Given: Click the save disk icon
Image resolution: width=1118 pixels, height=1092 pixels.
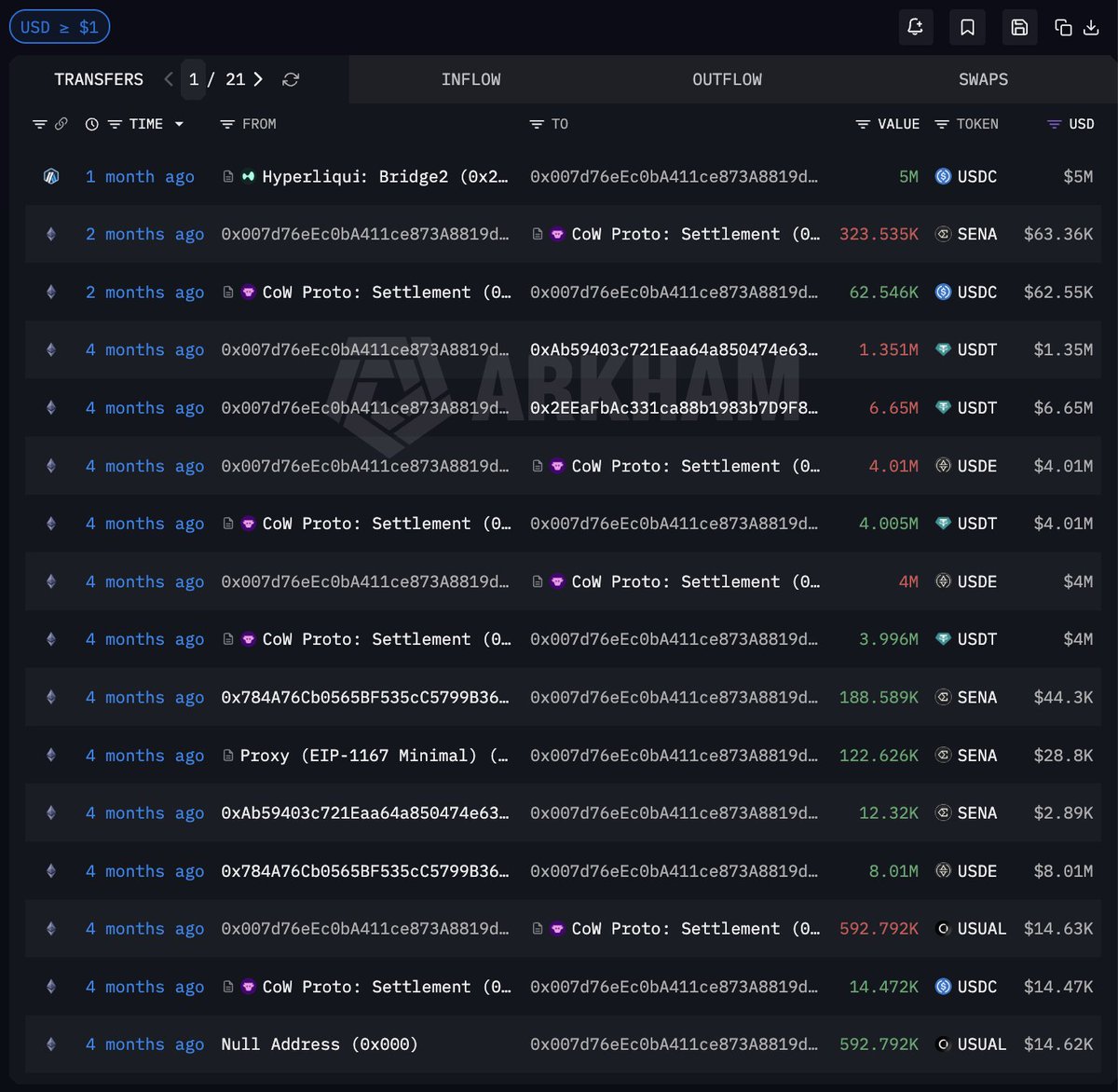Looking at the screenshot, I should tap(1019, 27).
